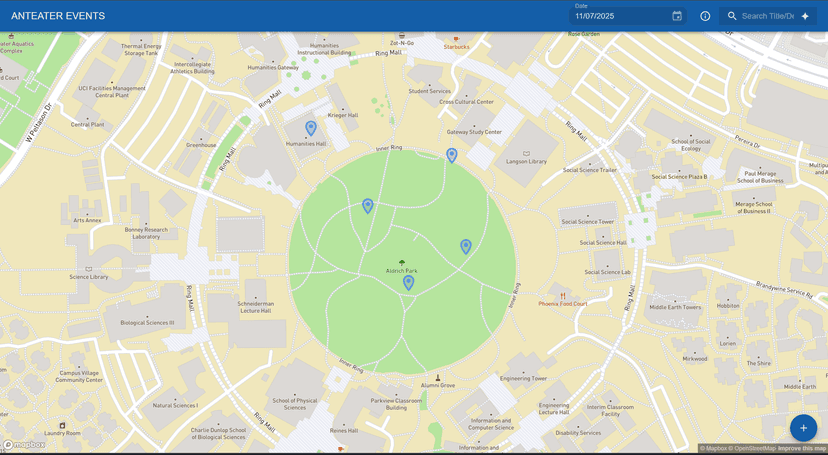
Task: Click the Langson Library label on the map
Action: (x=526, y=161)
